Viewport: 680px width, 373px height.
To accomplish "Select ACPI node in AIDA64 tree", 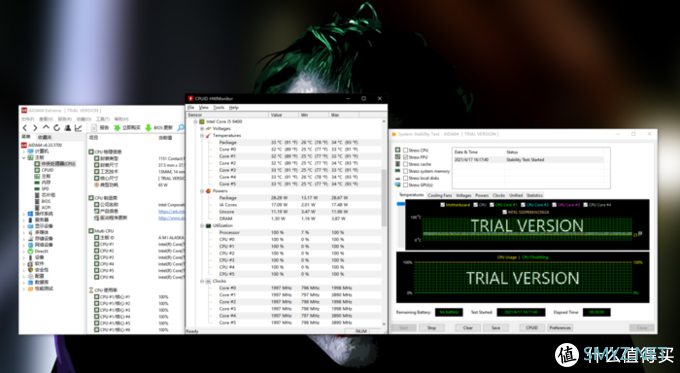I will coord(42,207).
